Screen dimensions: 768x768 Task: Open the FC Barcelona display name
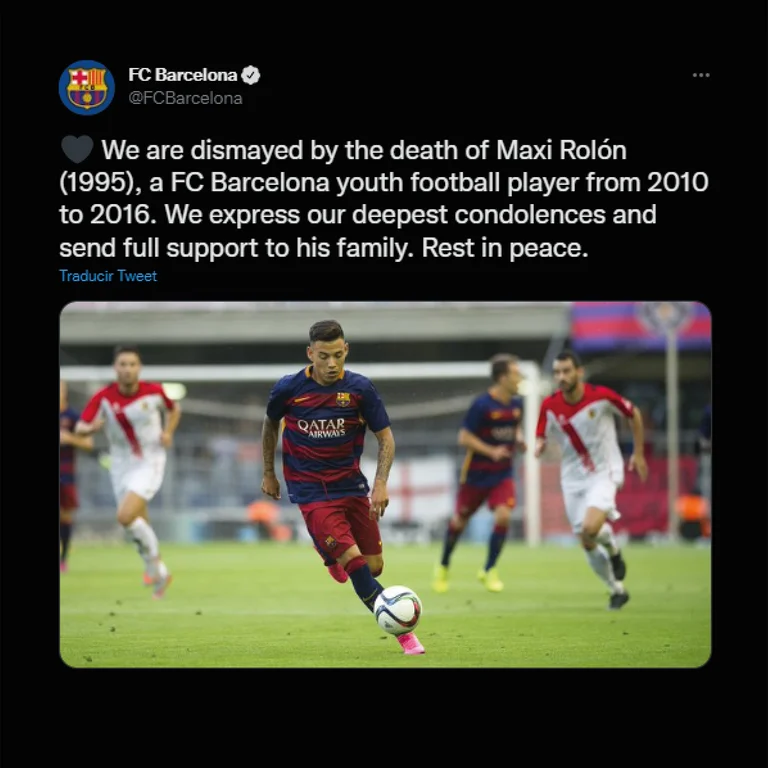coord(183,75)
